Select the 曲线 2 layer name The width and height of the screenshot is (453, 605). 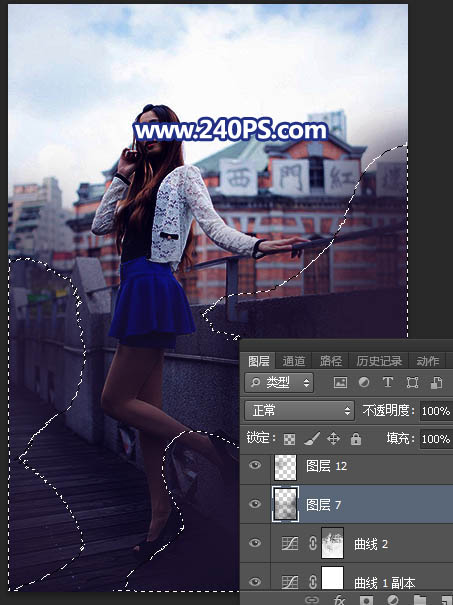(x=371, y=544)
